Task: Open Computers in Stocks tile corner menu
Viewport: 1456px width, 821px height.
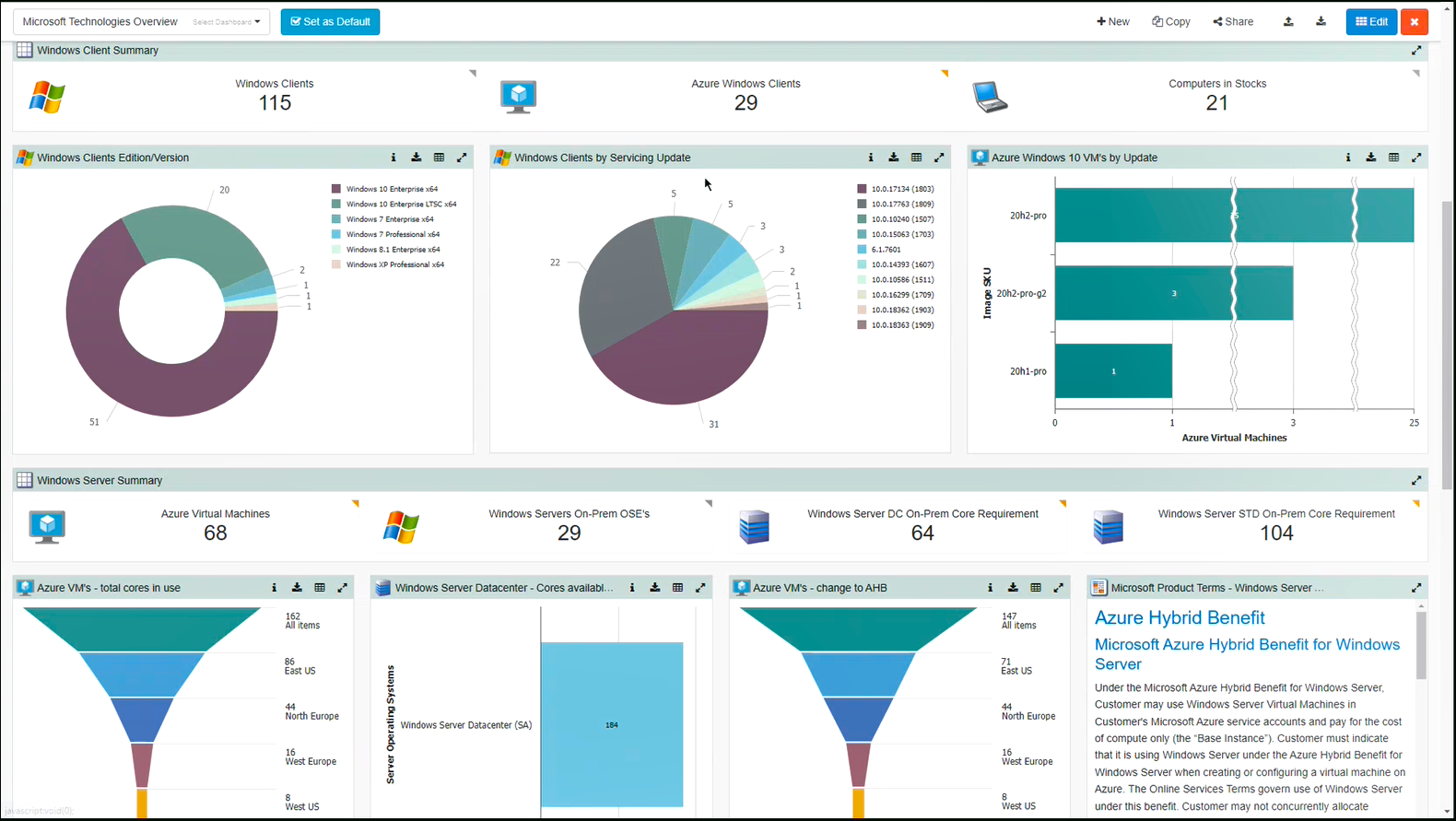Action: click(x=1416, y=73)
